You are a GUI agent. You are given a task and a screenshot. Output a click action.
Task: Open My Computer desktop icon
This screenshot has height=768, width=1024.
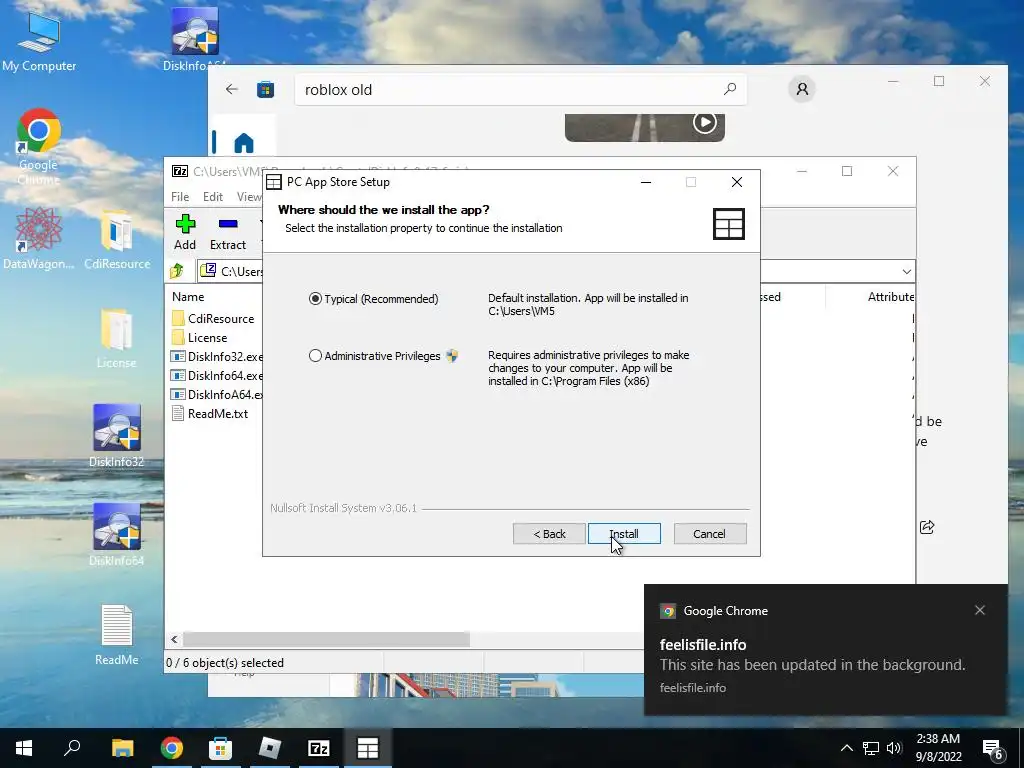point(39,42)
